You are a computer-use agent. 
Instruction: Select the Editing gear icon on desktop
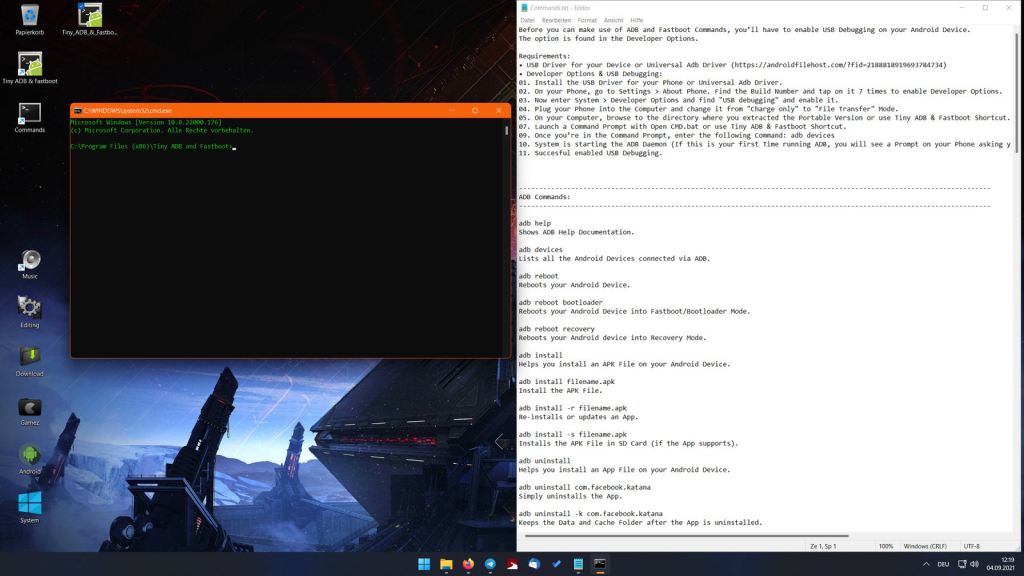(30, 309)
